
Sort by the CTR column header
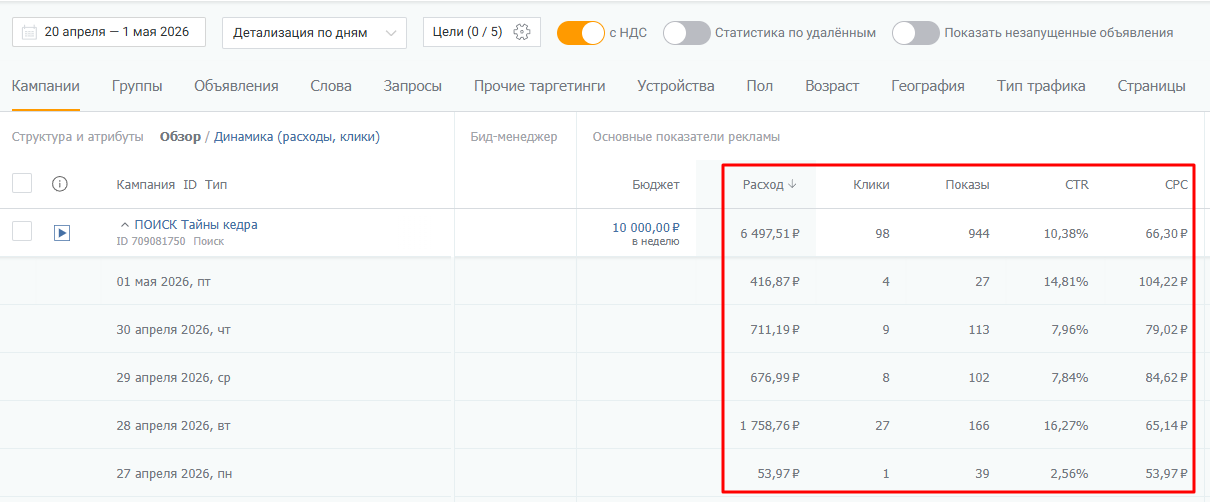point(1077,184)
